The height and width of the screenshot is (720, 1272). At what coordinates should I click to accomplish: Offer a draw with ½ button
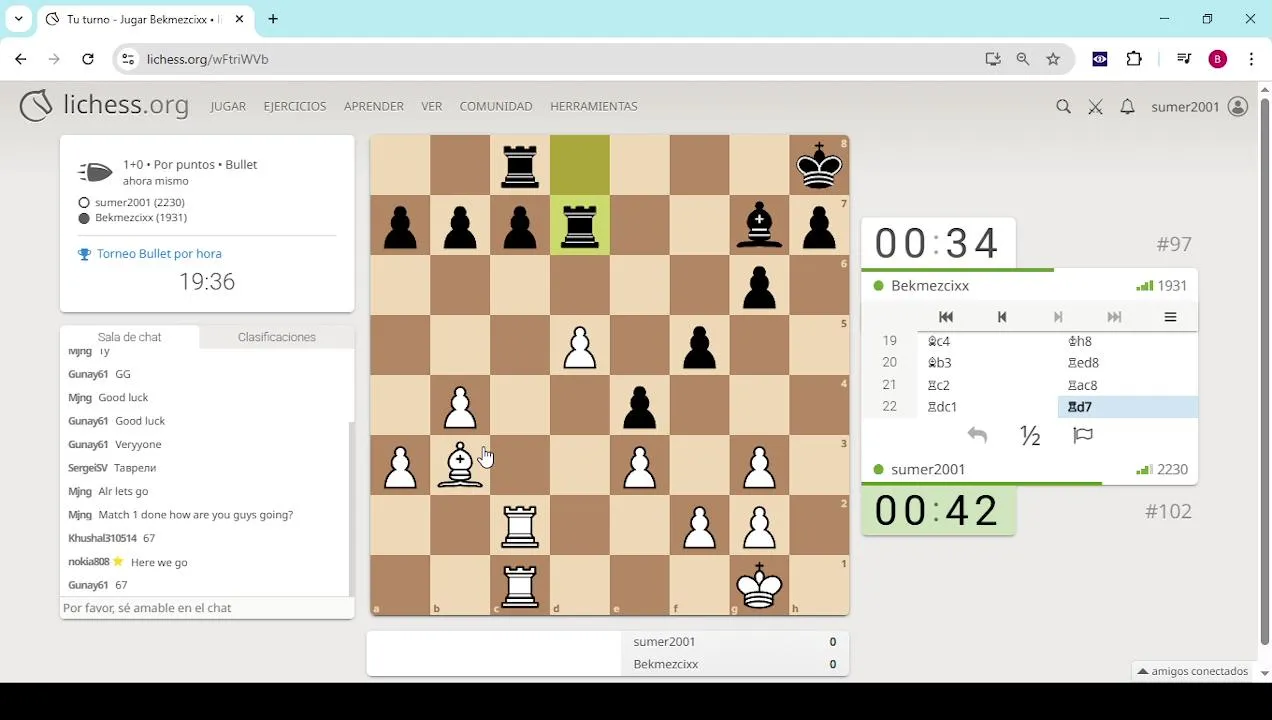(1030, 435)
